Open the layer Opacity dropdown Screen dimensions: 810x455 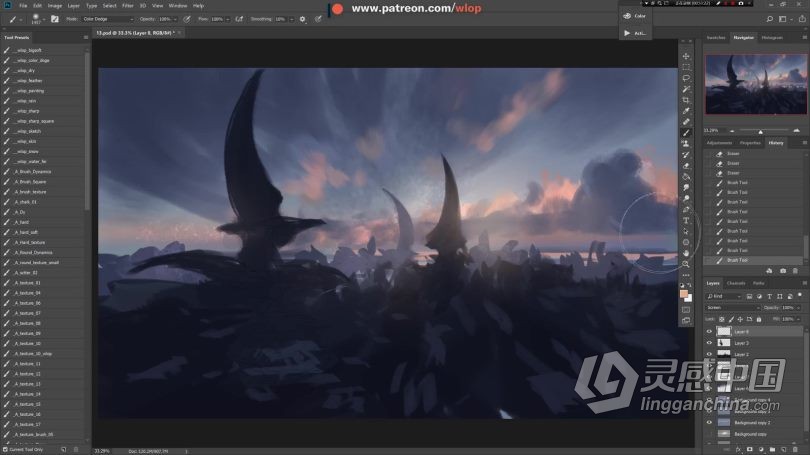tap(798, 308)
